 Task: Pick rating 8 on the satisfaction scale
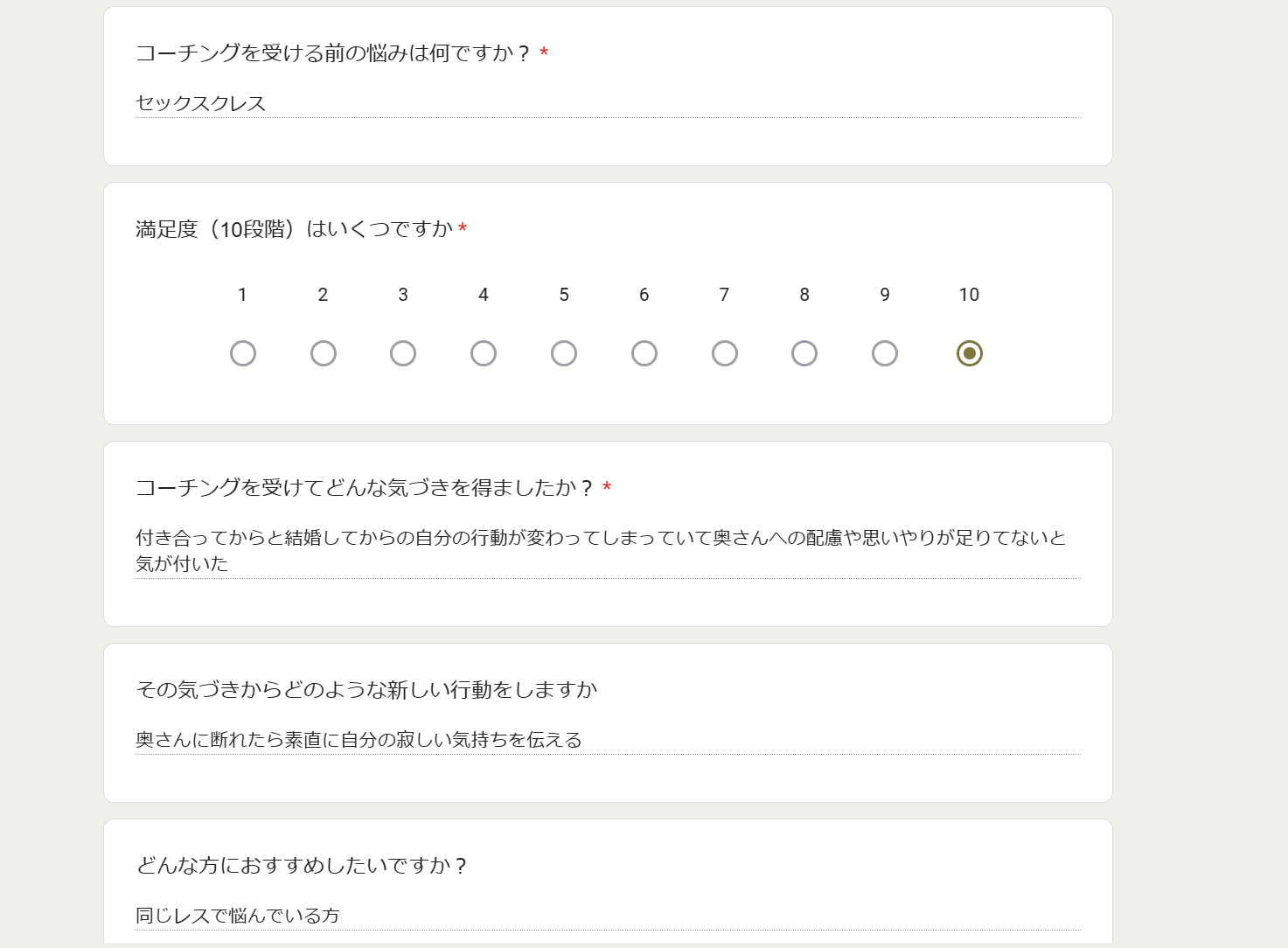coord(804,353)
